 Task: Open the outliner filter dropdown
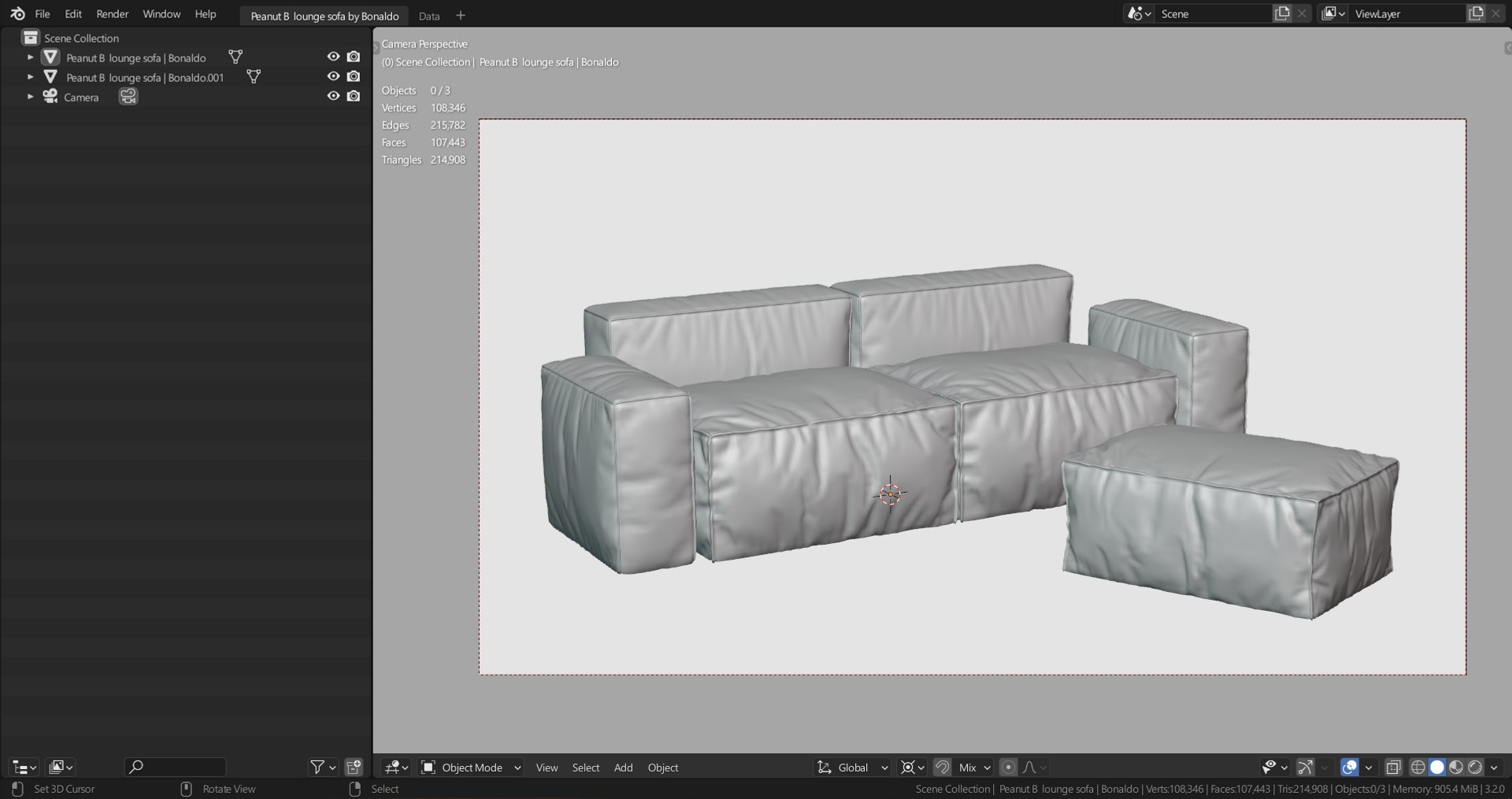(324, 767)
